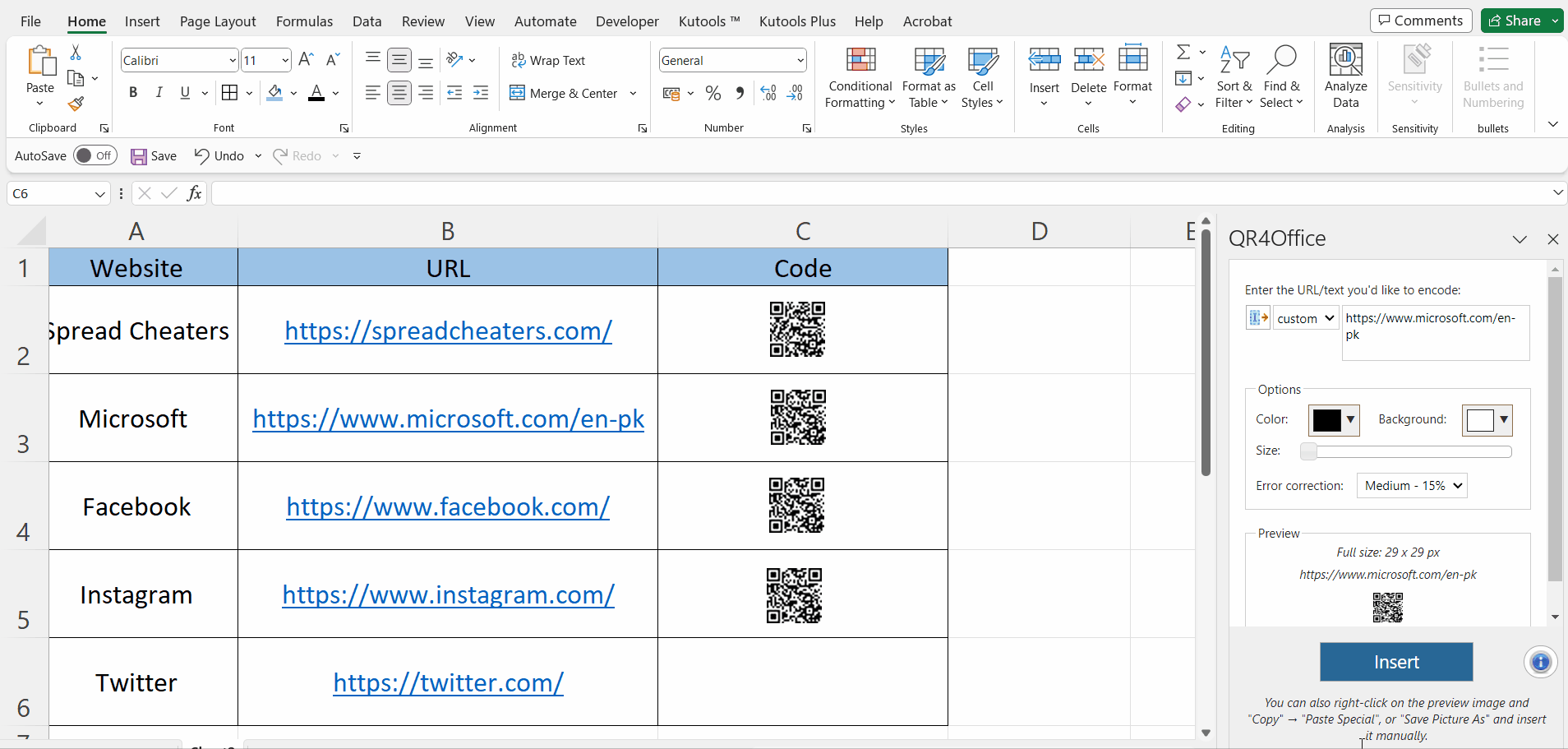Click the Insert Function fx icon

click(x=194, y=193)
